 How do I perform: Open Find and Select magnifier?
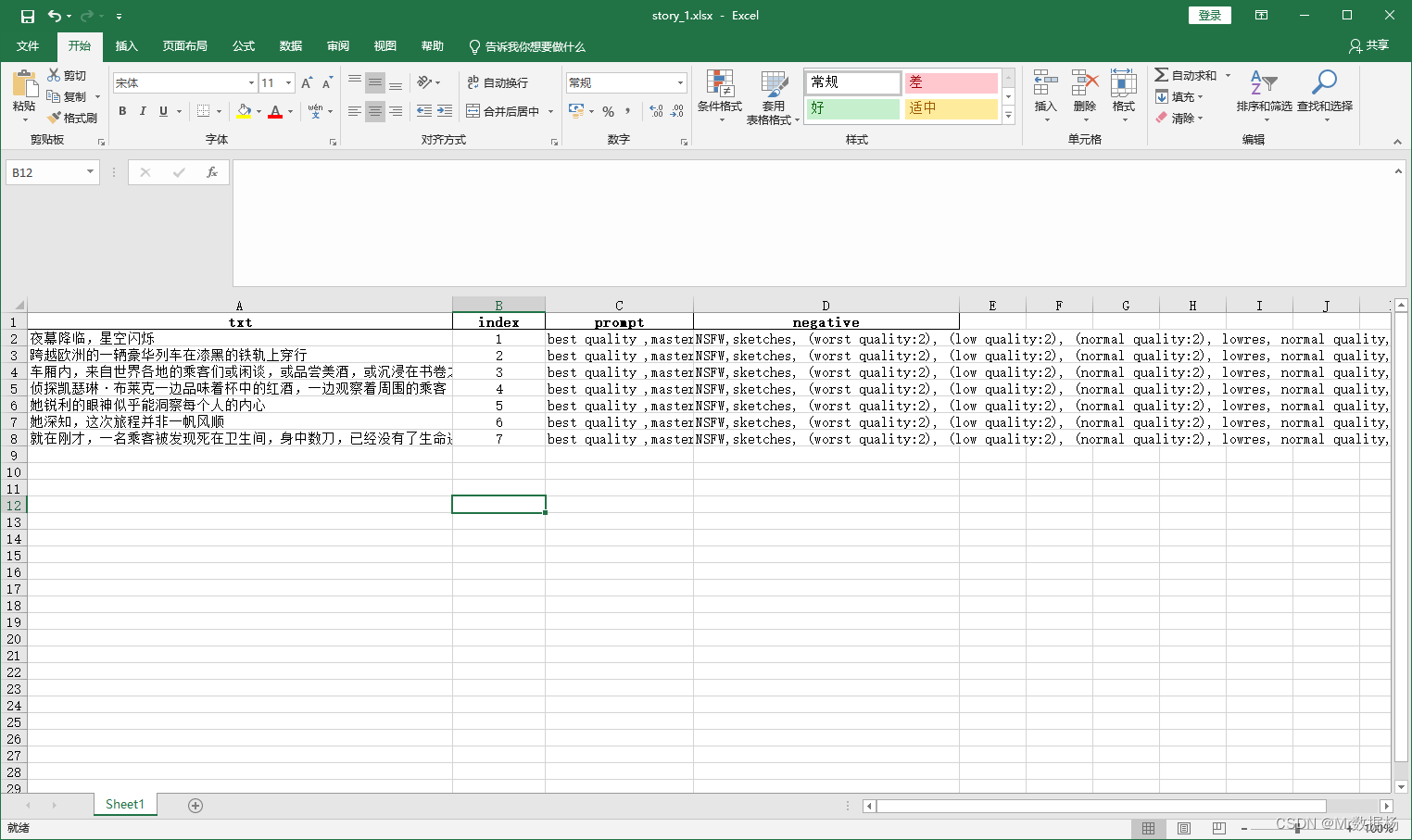1324,95
